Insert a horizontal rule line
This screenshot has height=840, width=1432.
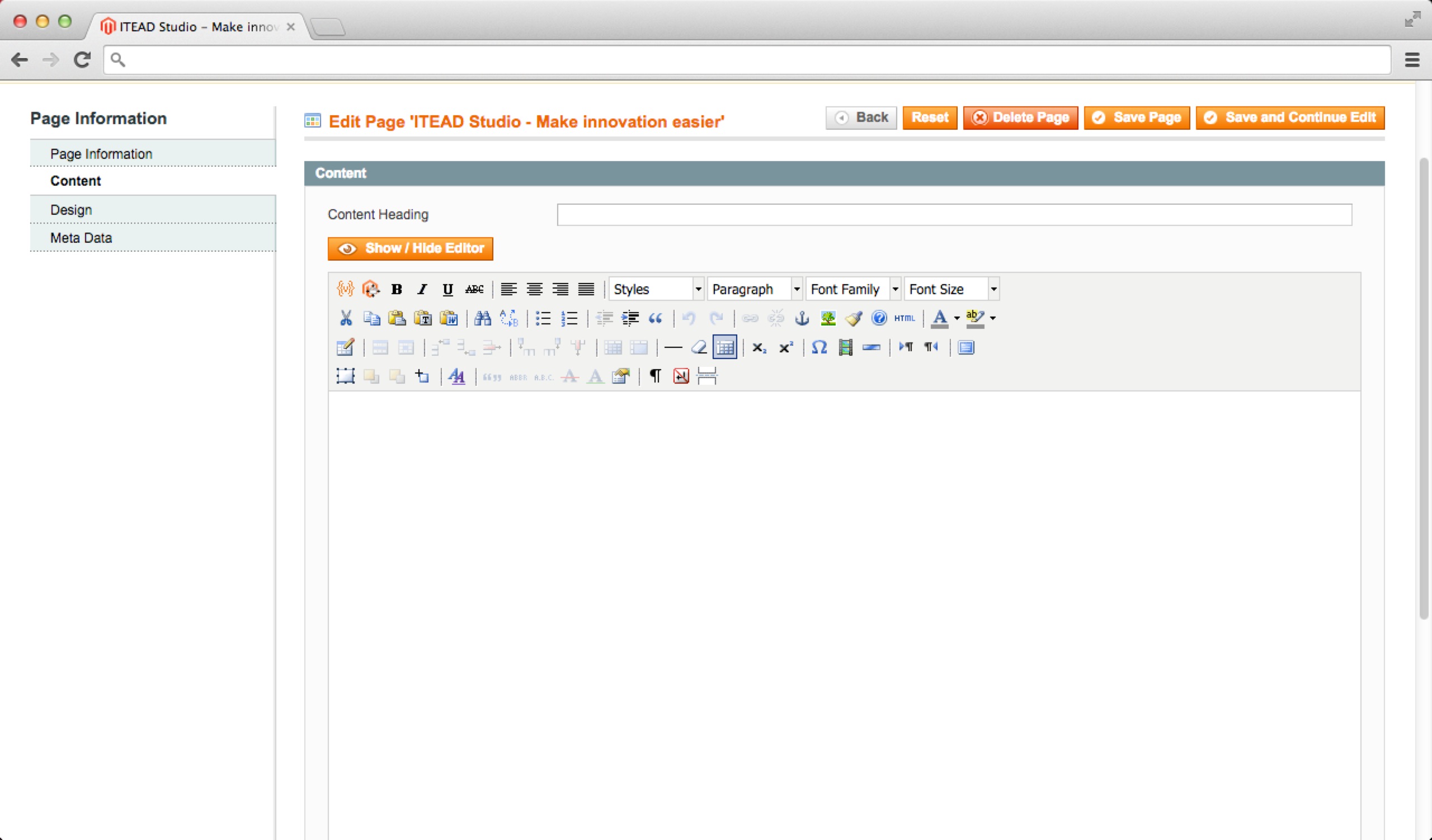click(673, 347)
